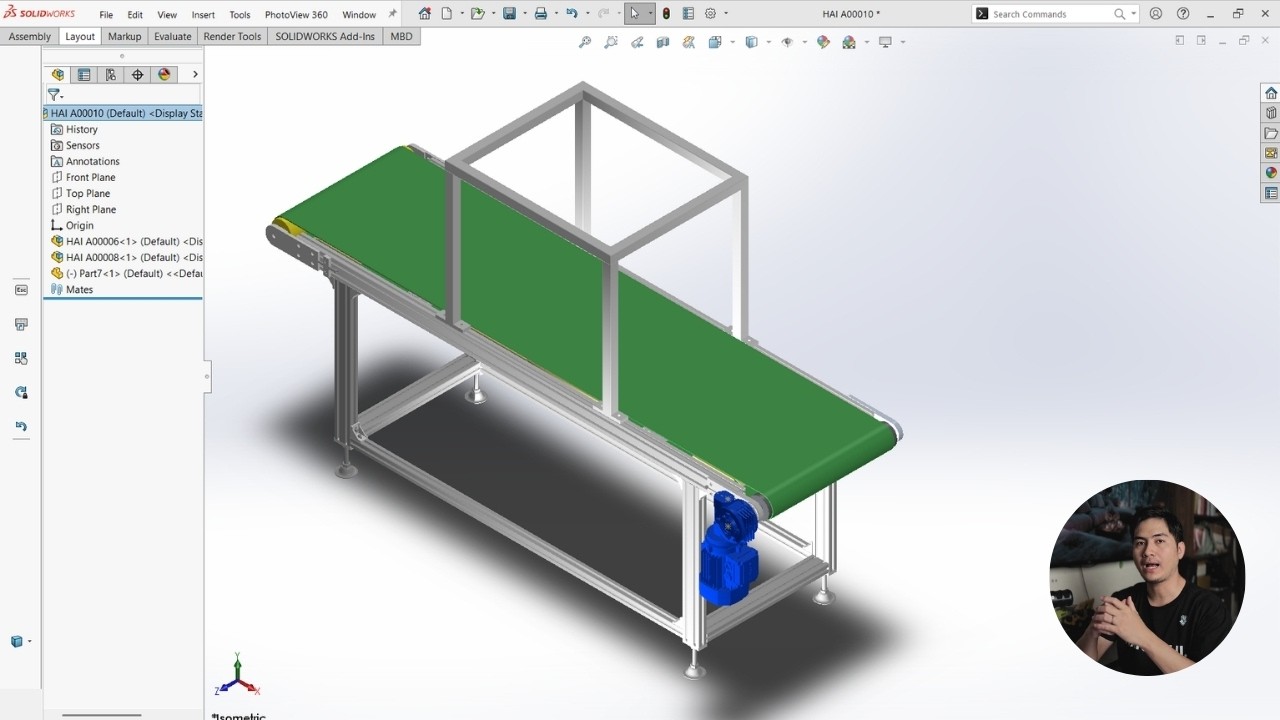This screenshot has height=720, width=1280.
Task: Click the Esc icon on left shortcut bar
Action: [21, 290]
